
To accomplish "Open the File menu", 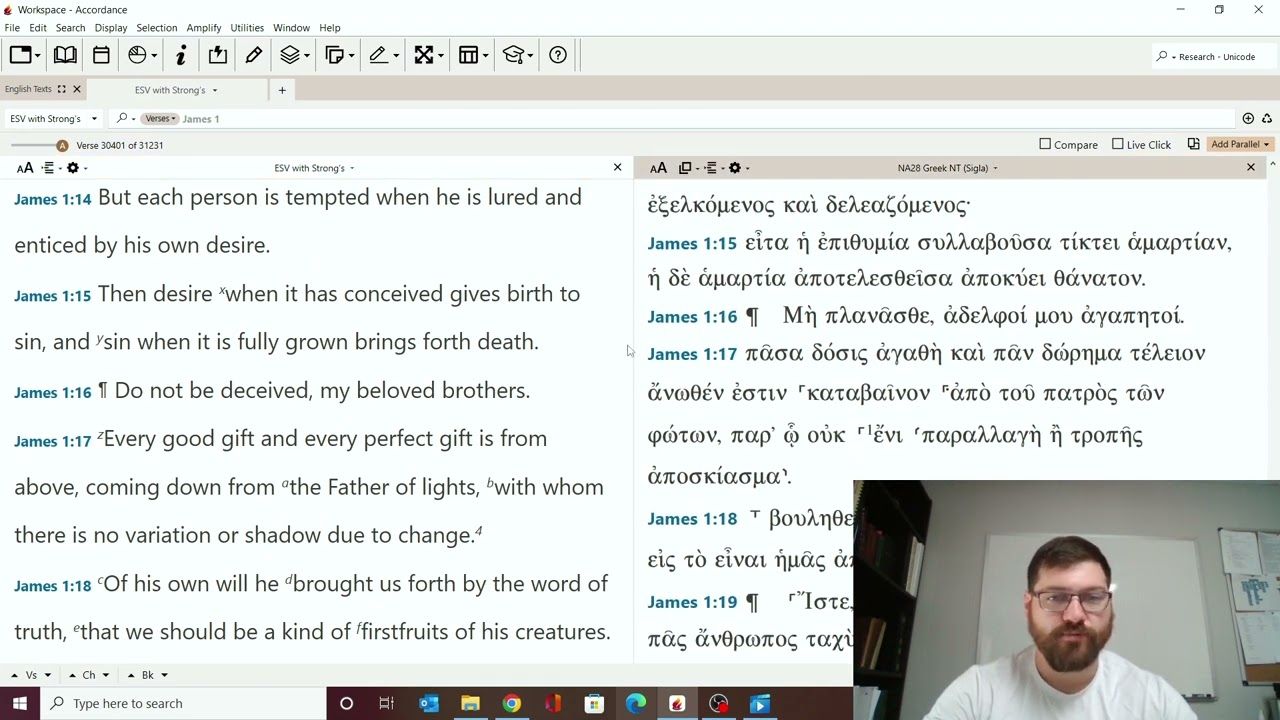I will [12, 27].
